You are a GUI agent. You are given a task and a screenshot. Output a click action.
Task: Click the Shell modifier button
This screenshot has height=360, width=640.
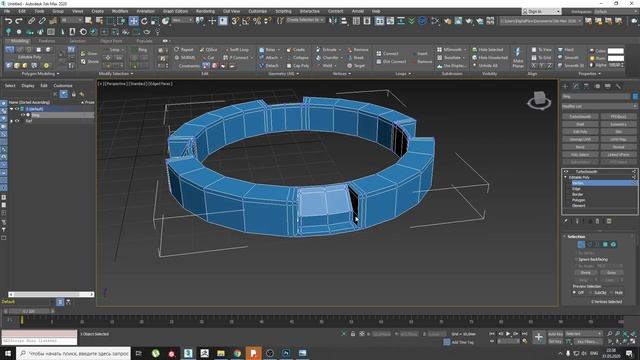[x=580, y=124]
